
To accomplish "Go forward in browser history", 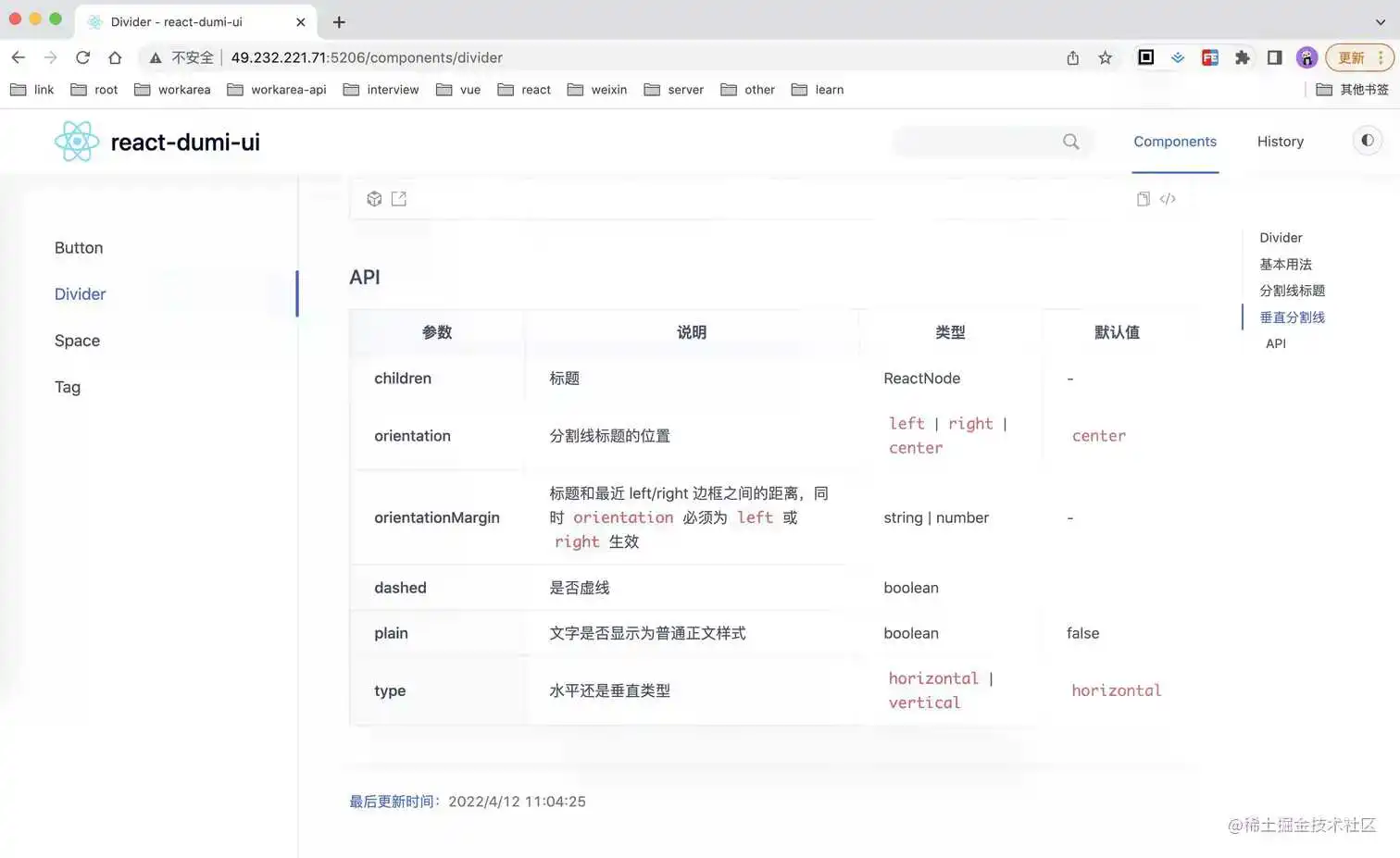I will tap(51, 57).
